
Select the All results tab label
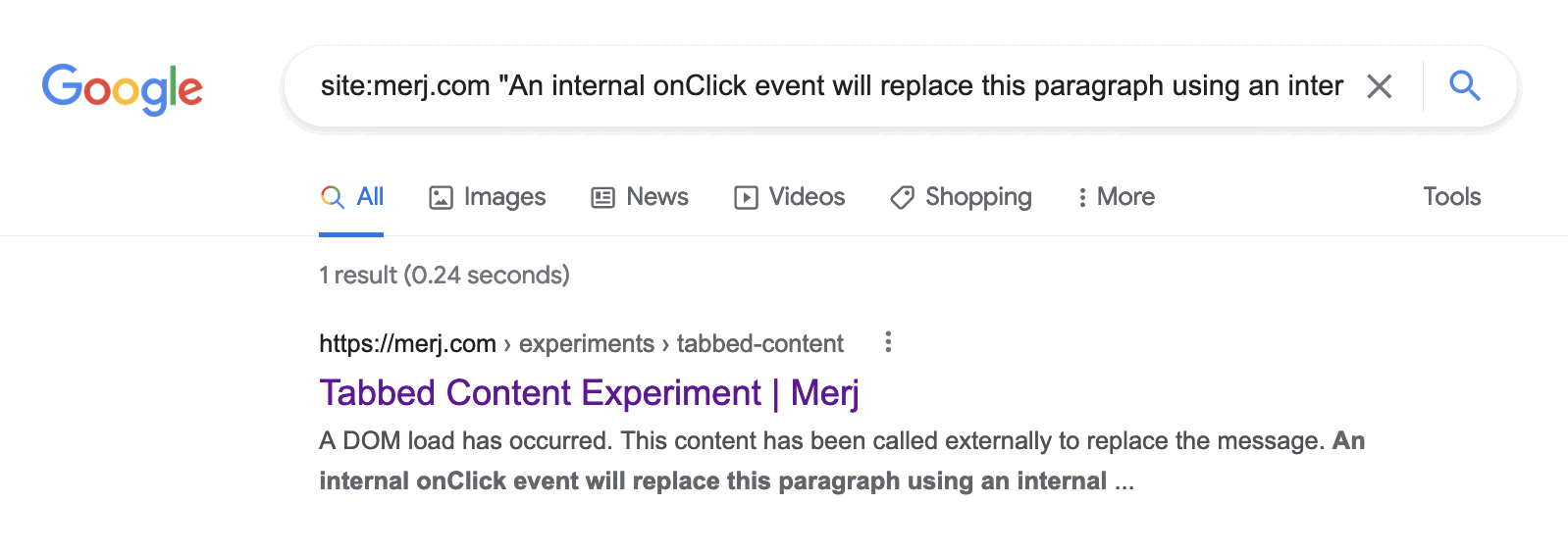[x=370, y=197]
